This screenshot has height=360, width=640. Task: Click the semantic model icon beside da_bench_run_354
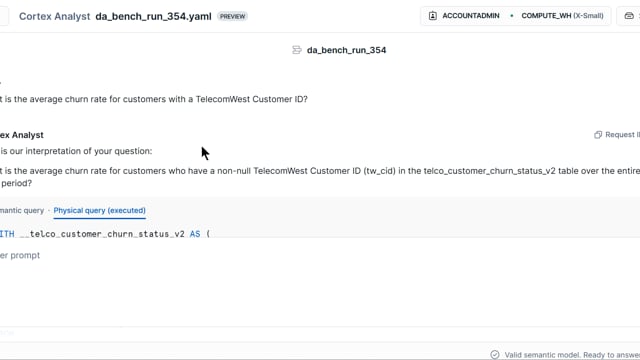[297, 50]
